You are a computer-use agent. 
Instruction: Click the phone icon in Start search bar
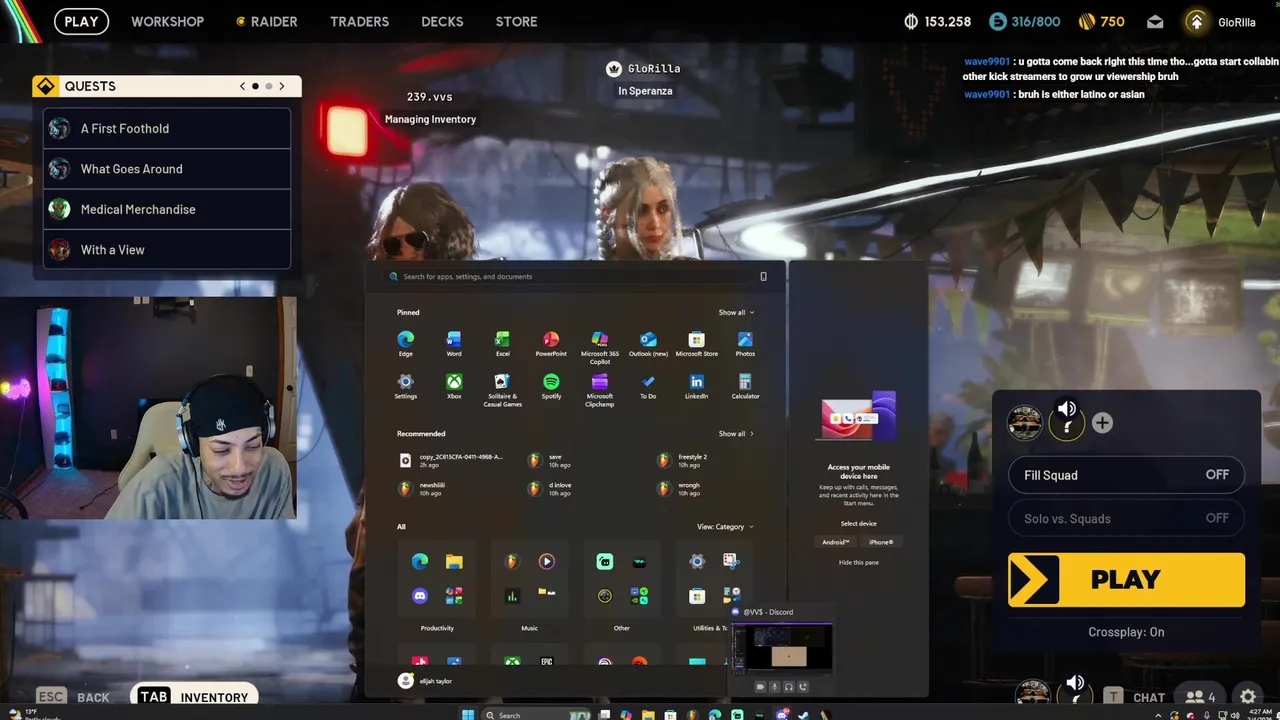pyautogui.click(x=763, y=276)
